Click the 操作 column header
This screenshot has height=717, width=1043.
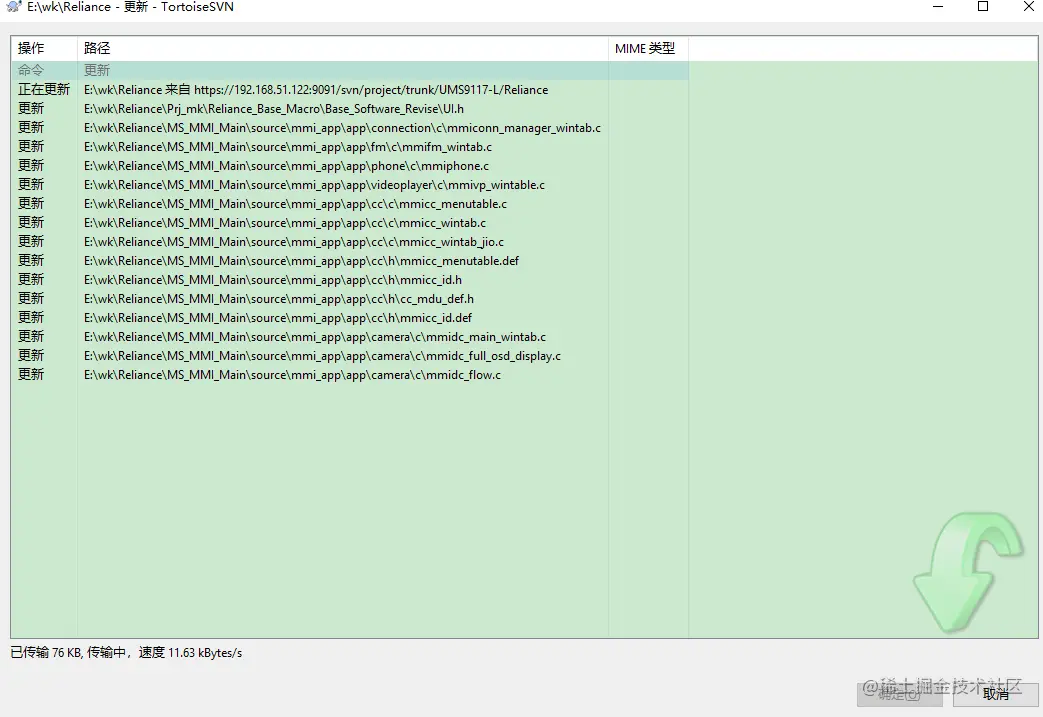[x=44, y=49]
